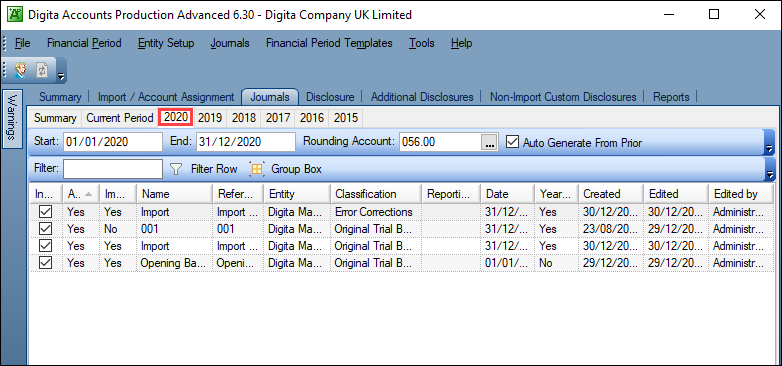The image size is (782, 366).
Task: Click the '23/08/20...' created cell
Action: click(x=610, y=229)
